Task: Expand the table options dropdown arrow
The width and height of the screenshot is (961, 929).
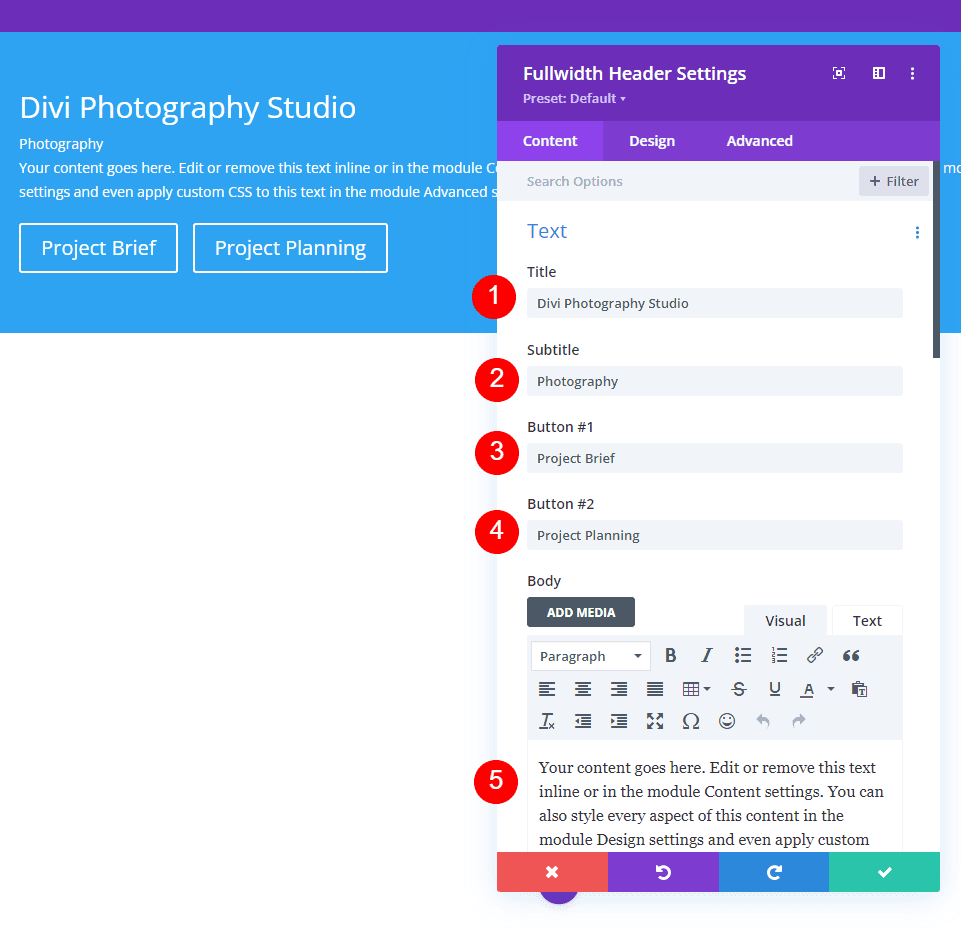Action: [x=703, y=689]
